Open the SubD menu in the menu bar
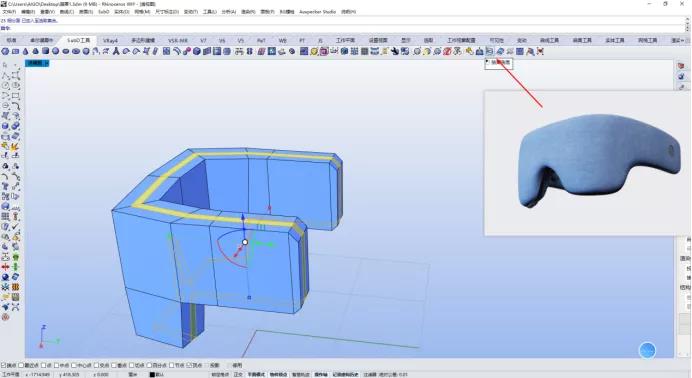 coord(104,11)
